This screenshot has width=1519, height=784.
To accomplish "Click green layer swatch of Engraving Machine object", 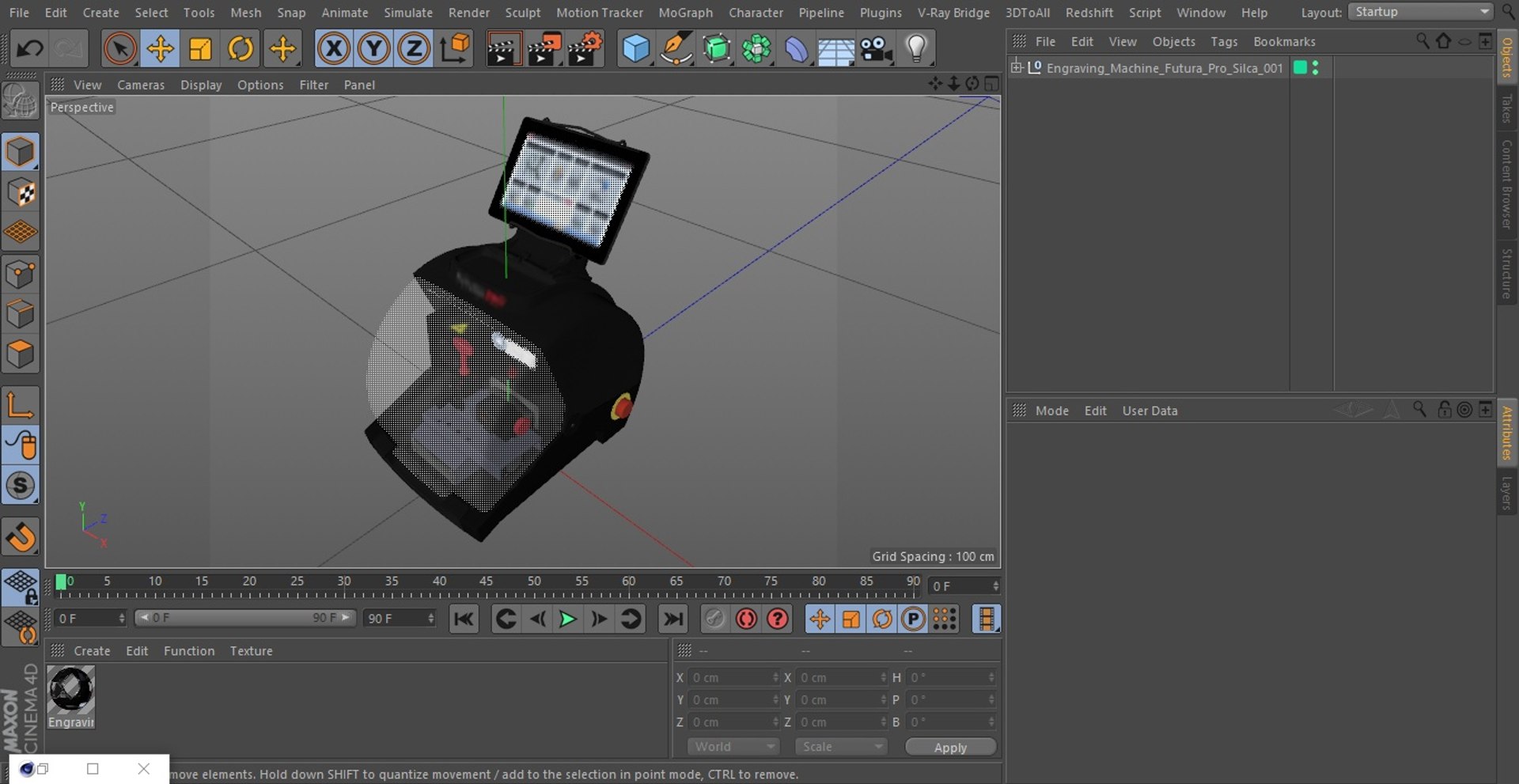I will pos(1300,68).
